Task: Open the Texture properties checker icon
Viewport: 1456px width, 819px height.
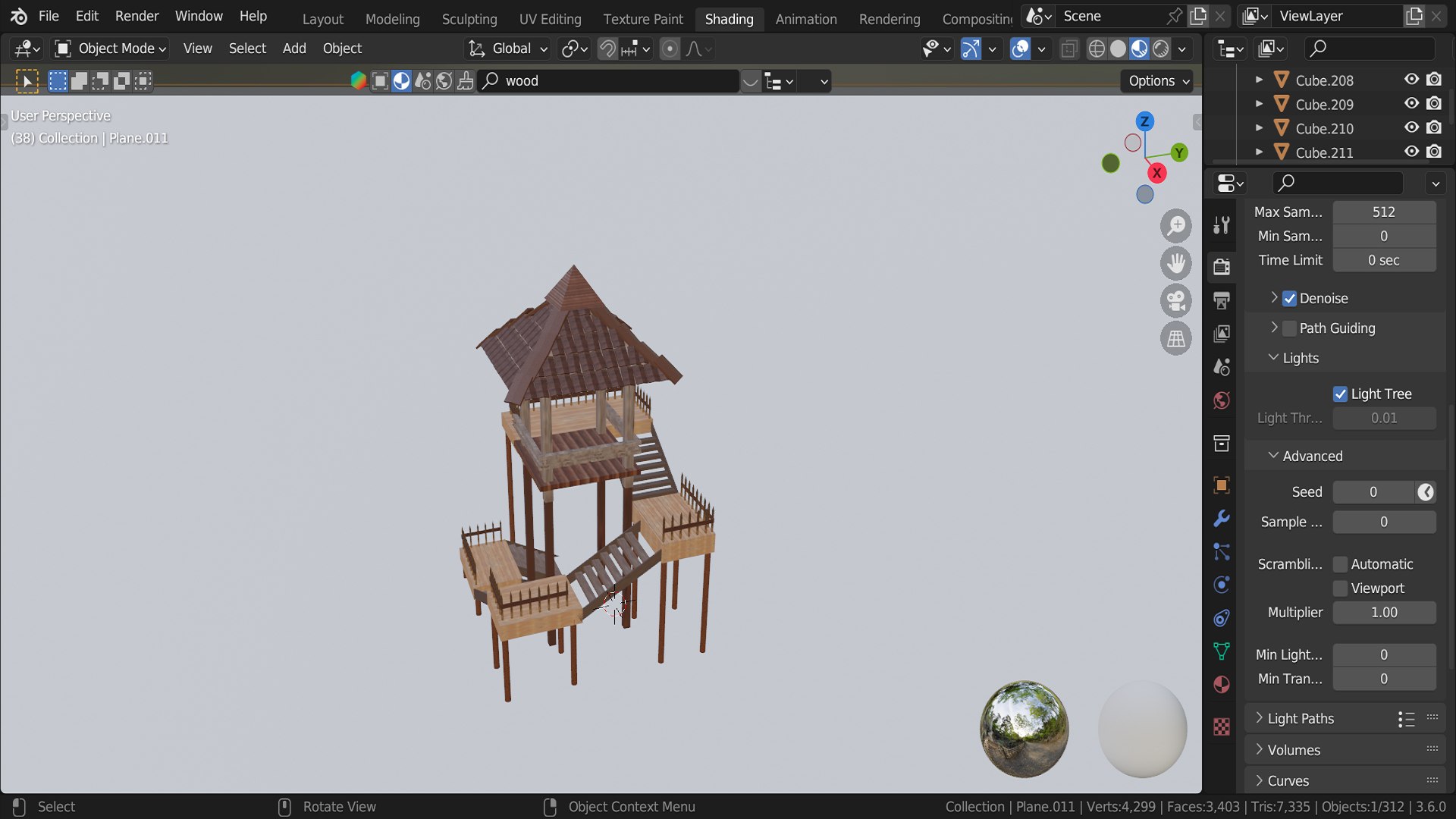Action: pyautogui.click(x=1222, y=727)
